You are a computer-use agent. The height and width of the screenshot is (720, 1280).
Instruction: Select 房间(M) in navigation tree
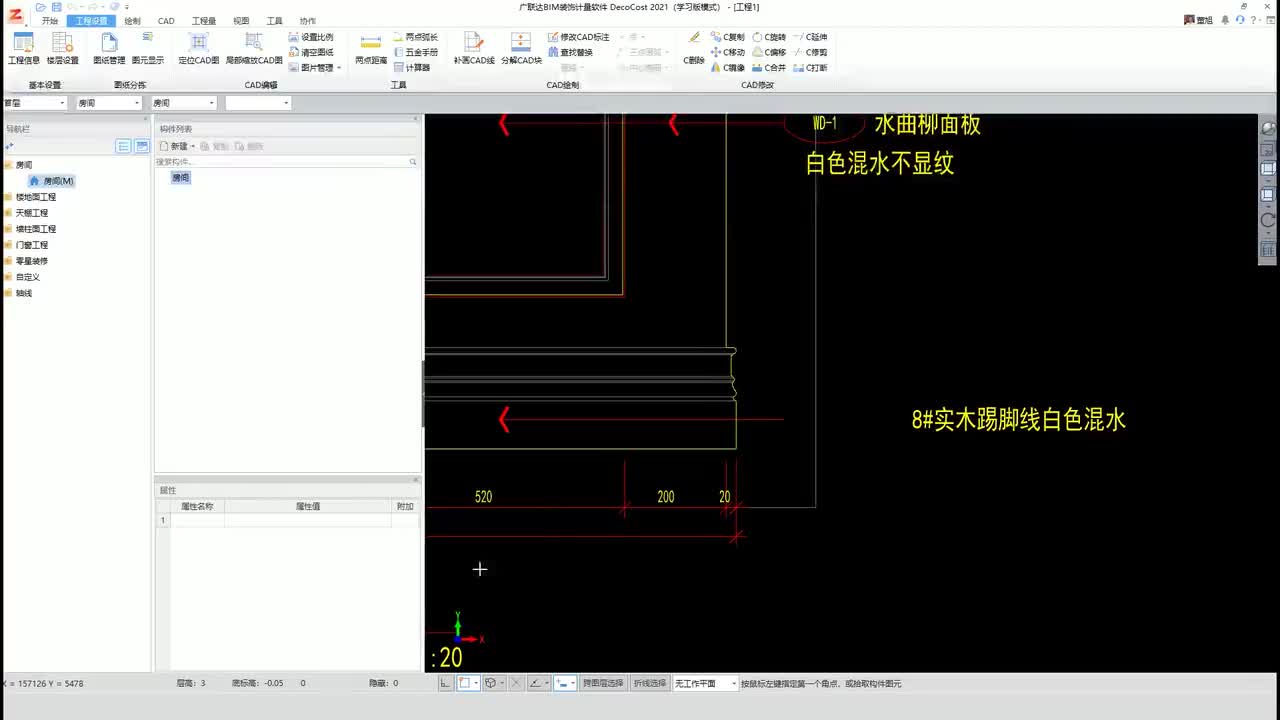point(51,181)
